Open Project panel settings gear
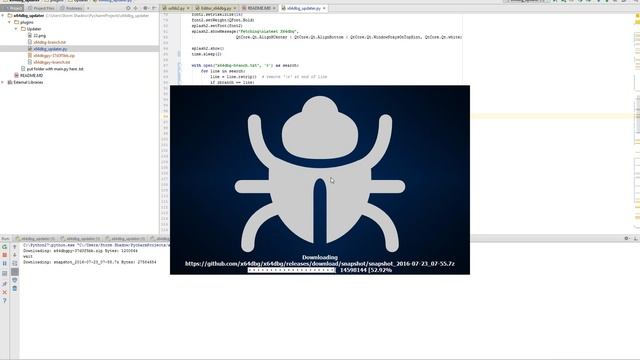Image resolution: width=640 pixels, height=360 pixels. pos(145,8)
